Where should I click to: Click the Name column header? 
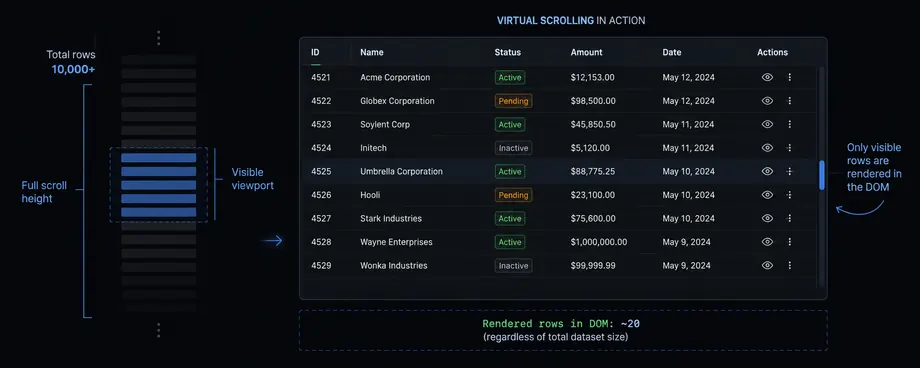click(371, 52)
